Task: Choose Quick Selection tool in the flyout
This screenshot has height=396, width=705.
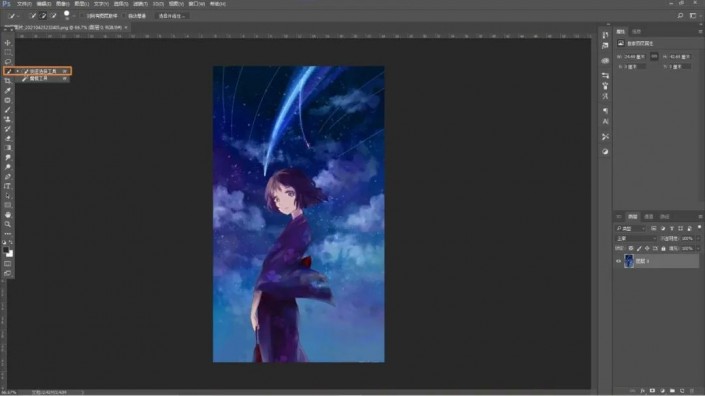Action: (x=43, y=71)
